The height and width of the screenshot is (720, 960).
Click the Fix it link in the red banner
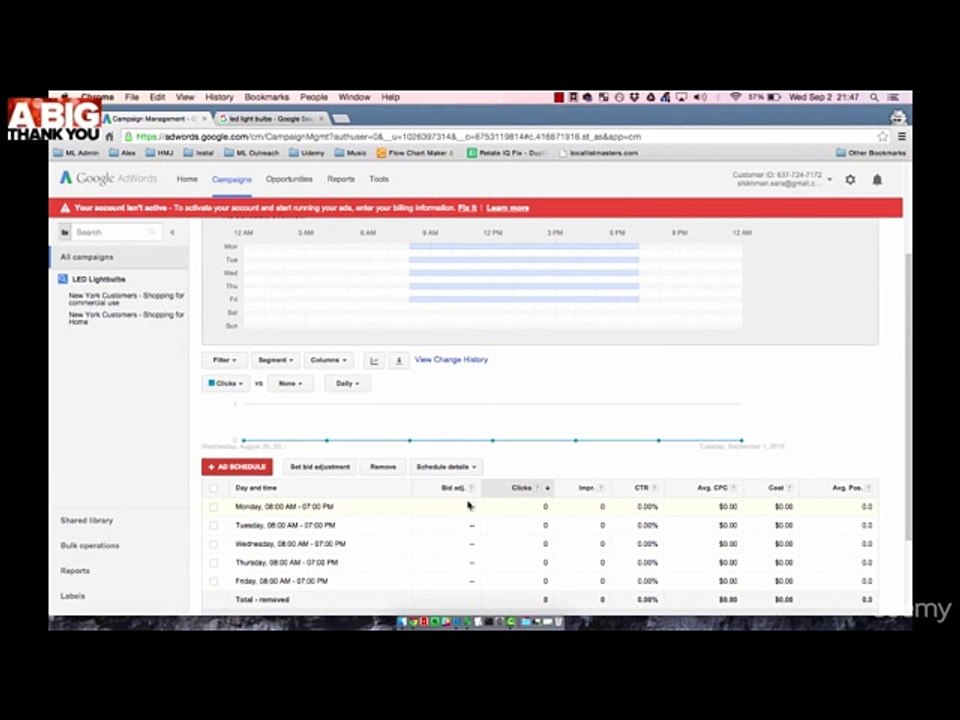[467, 208]
